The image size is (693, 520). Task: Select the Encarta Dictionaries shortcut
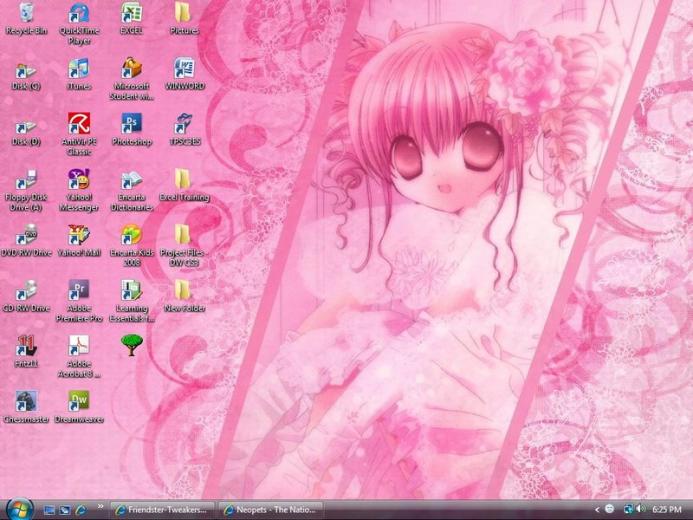click(x=131, y=190)
